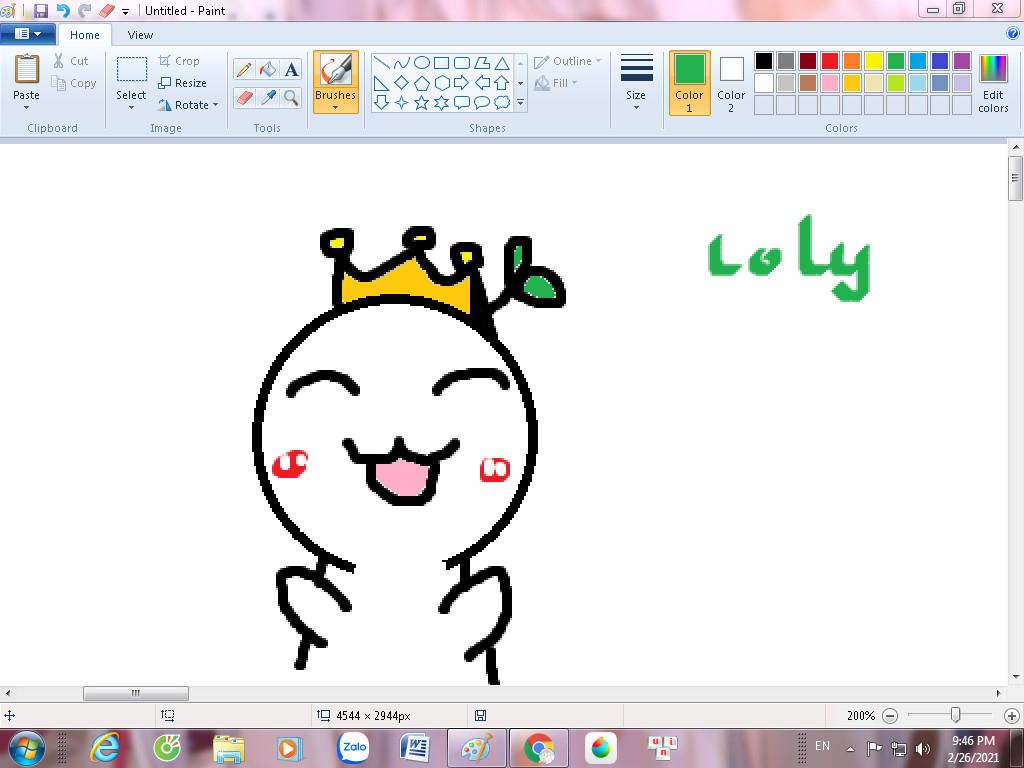Screen dimensions: 1024x768
Task: Click the Cut button
Action: (x=71, y=61)
